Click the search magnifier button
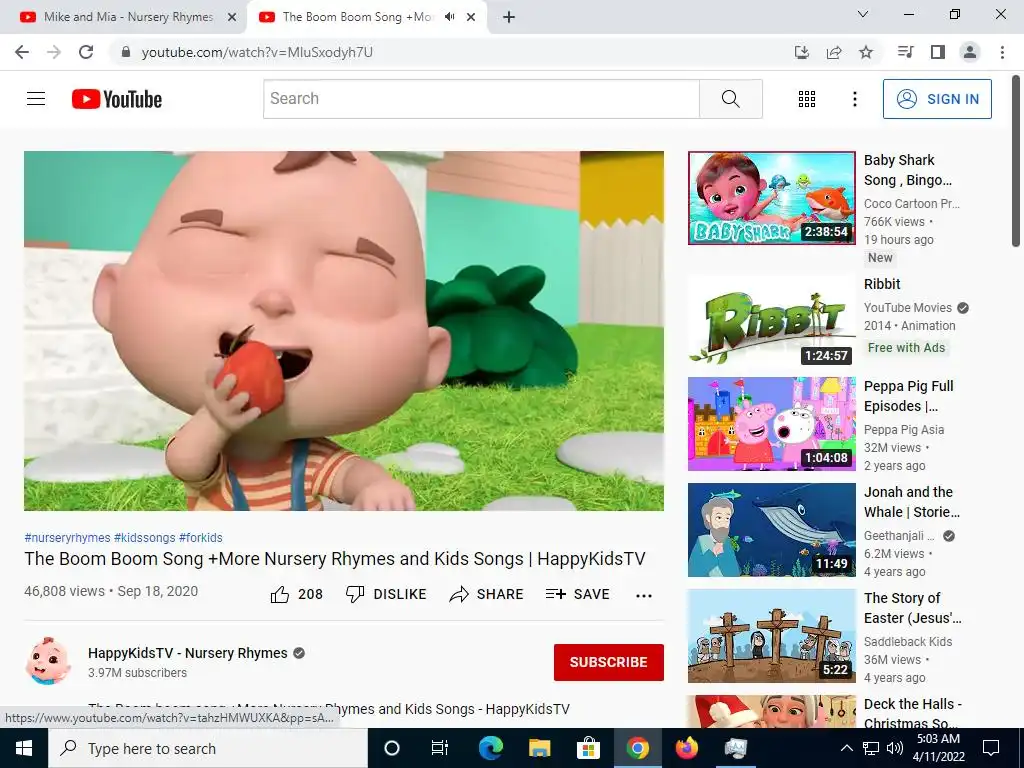 click(731, 99)
